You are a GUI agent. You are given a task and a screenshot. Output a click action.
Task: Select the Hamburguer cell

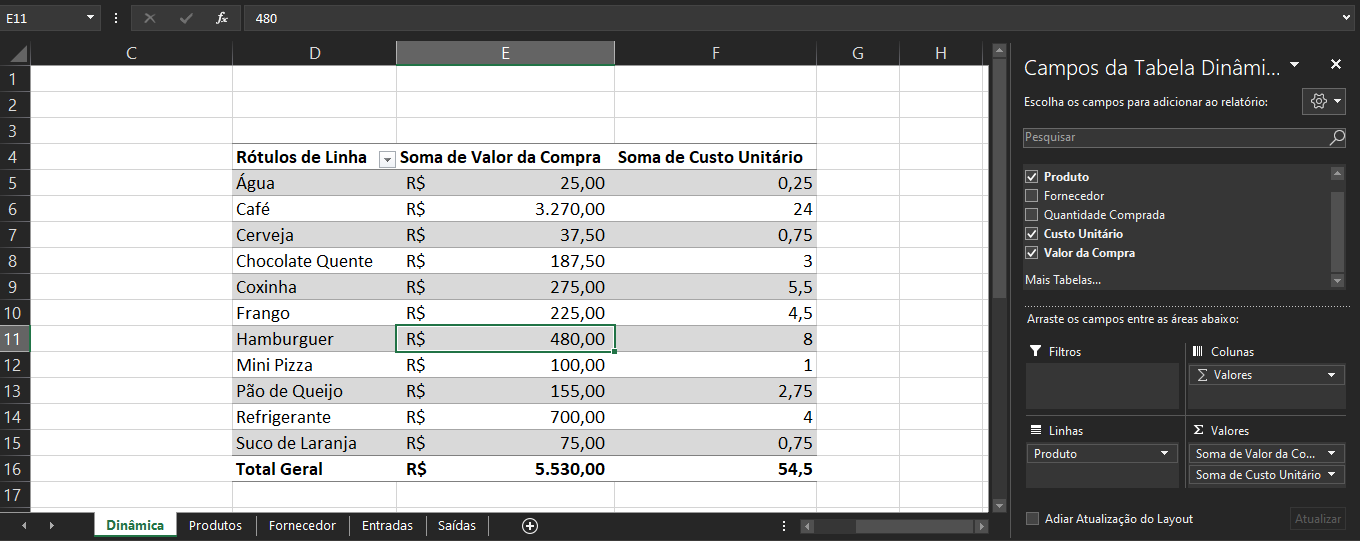314,339
